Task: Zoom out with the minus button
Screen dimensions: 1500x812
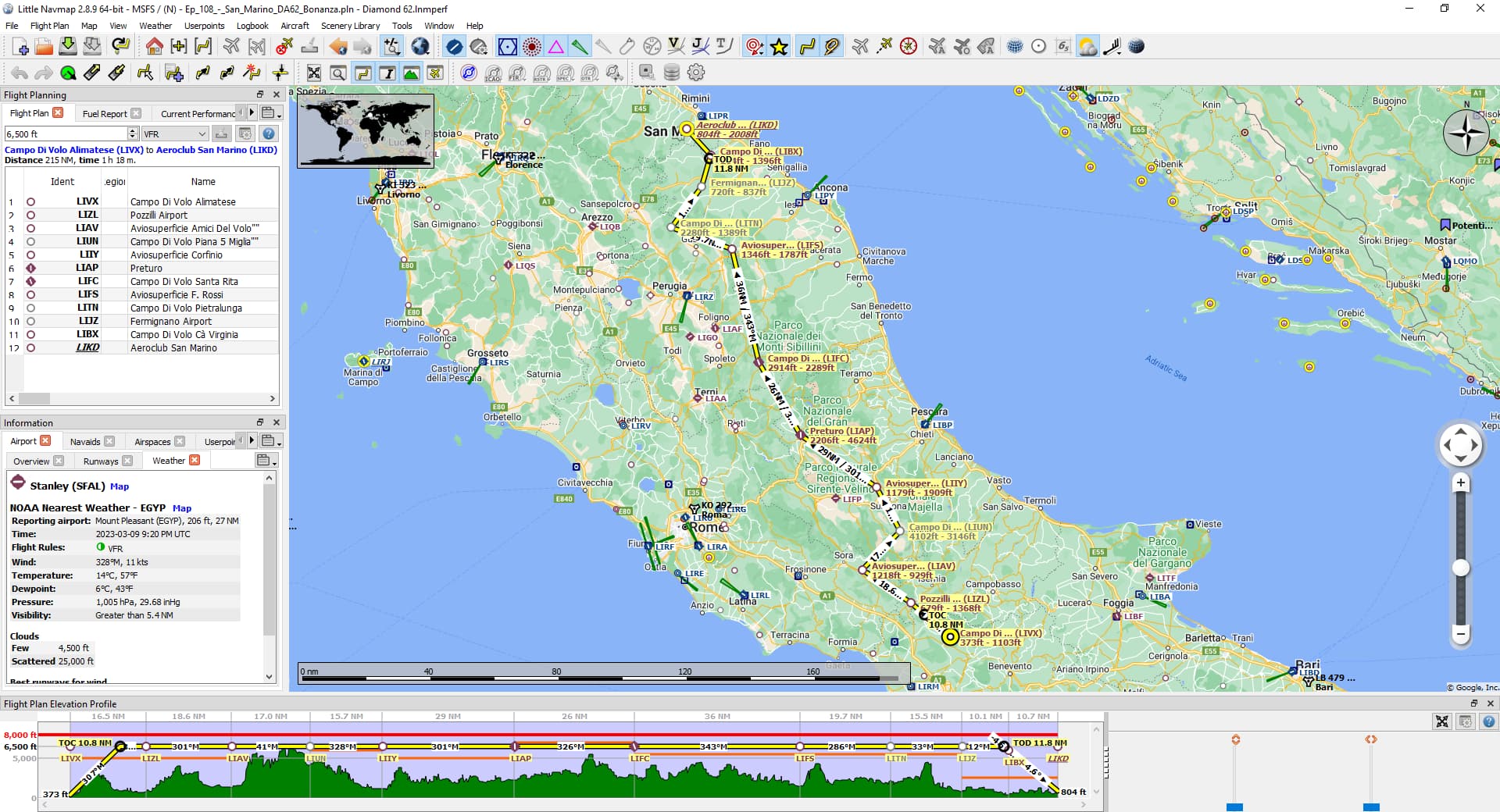Action: [x=1460, y=634]
